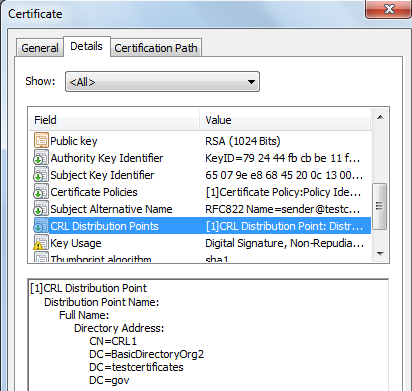Click the KeyID=79 24 44 fb value
Screen dimensions: 412x391
tap(283, 158)
